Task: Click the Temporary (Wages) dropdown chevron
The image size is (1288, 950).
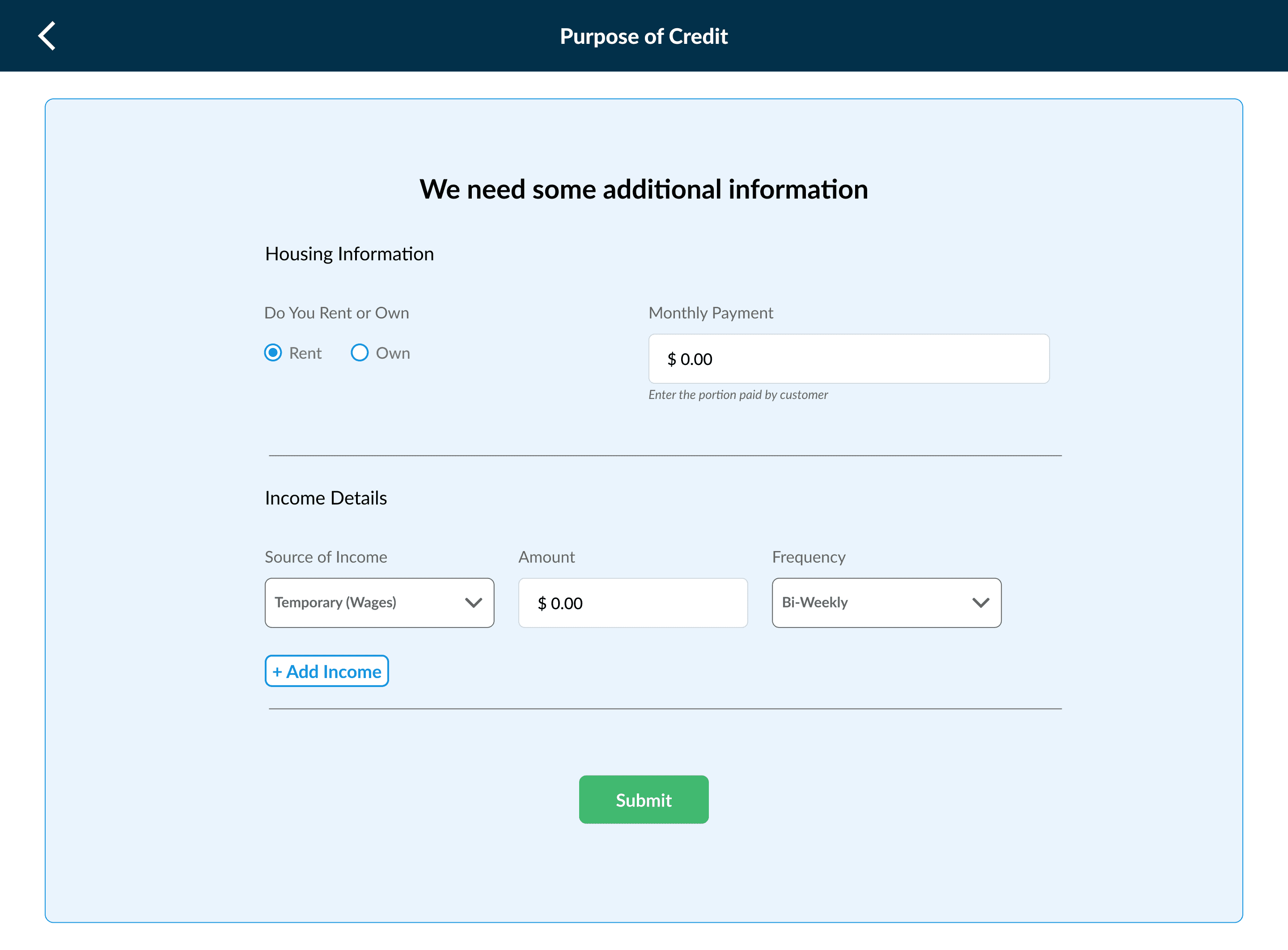Action: 473,602
